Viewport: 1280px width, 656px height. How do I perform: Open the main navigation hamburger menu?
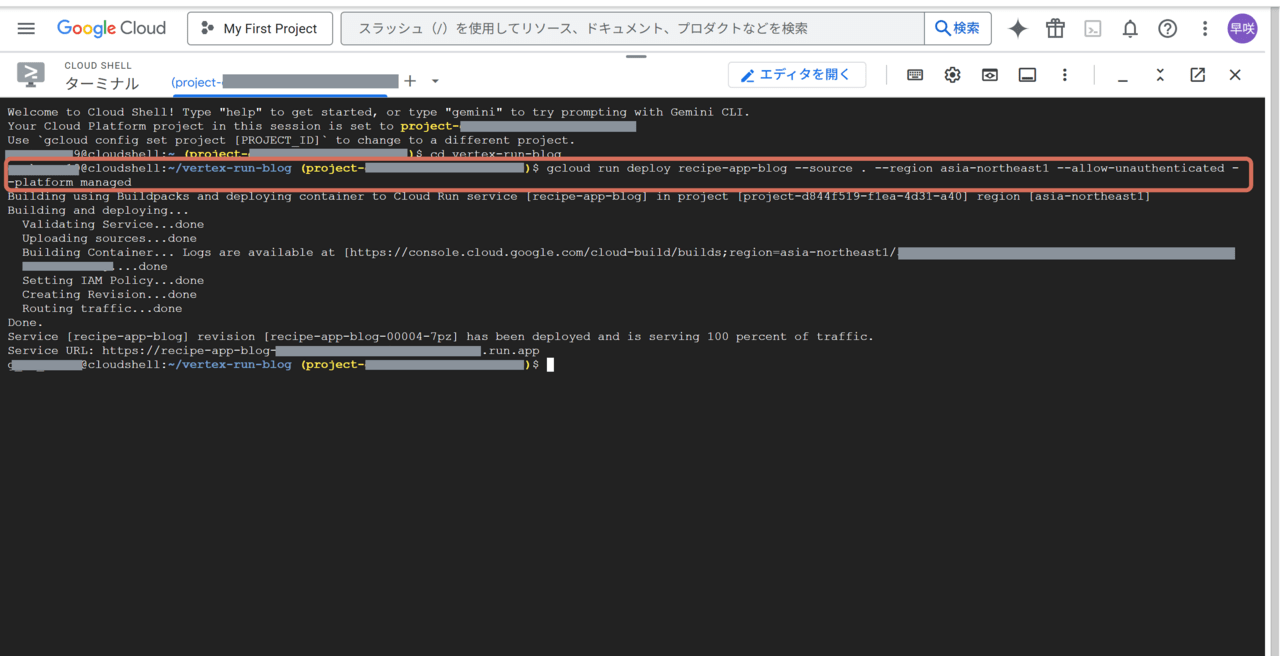pos(26,29)
